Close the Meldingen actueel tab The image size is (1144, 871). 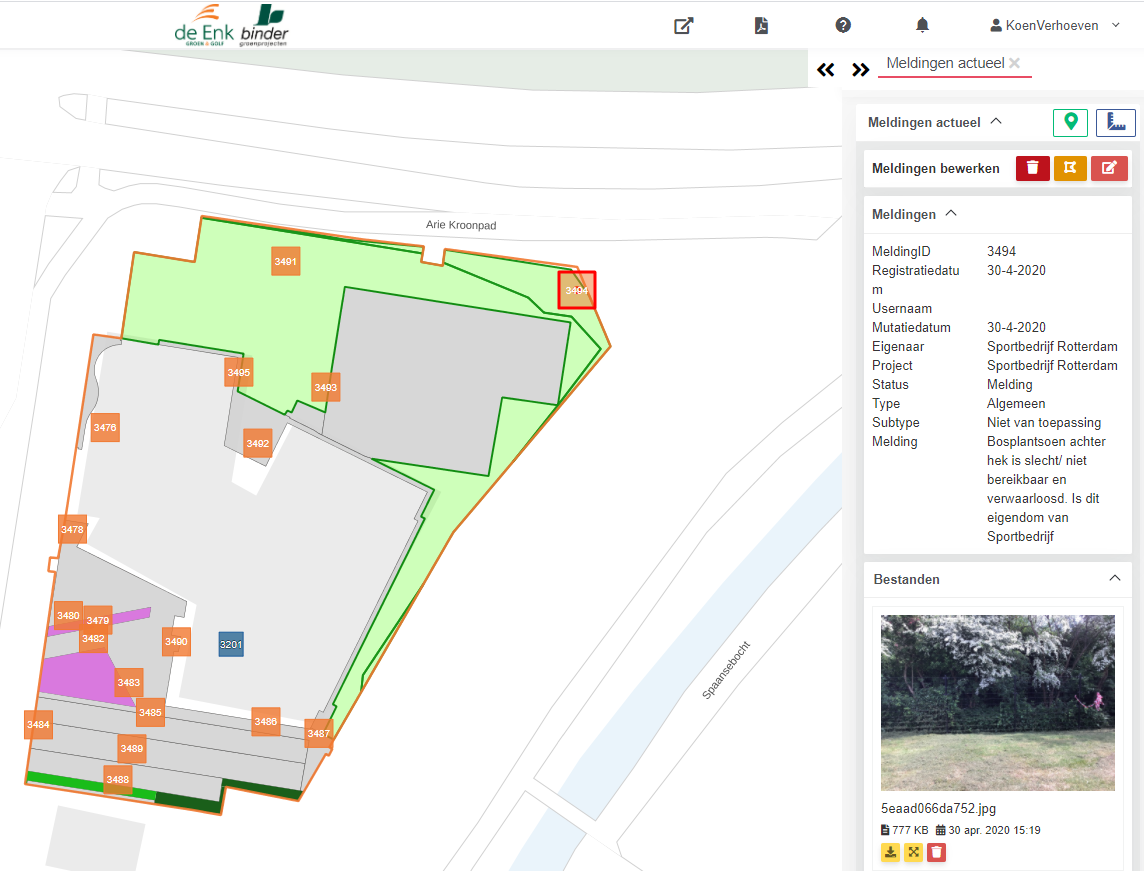click(1015, 63)
